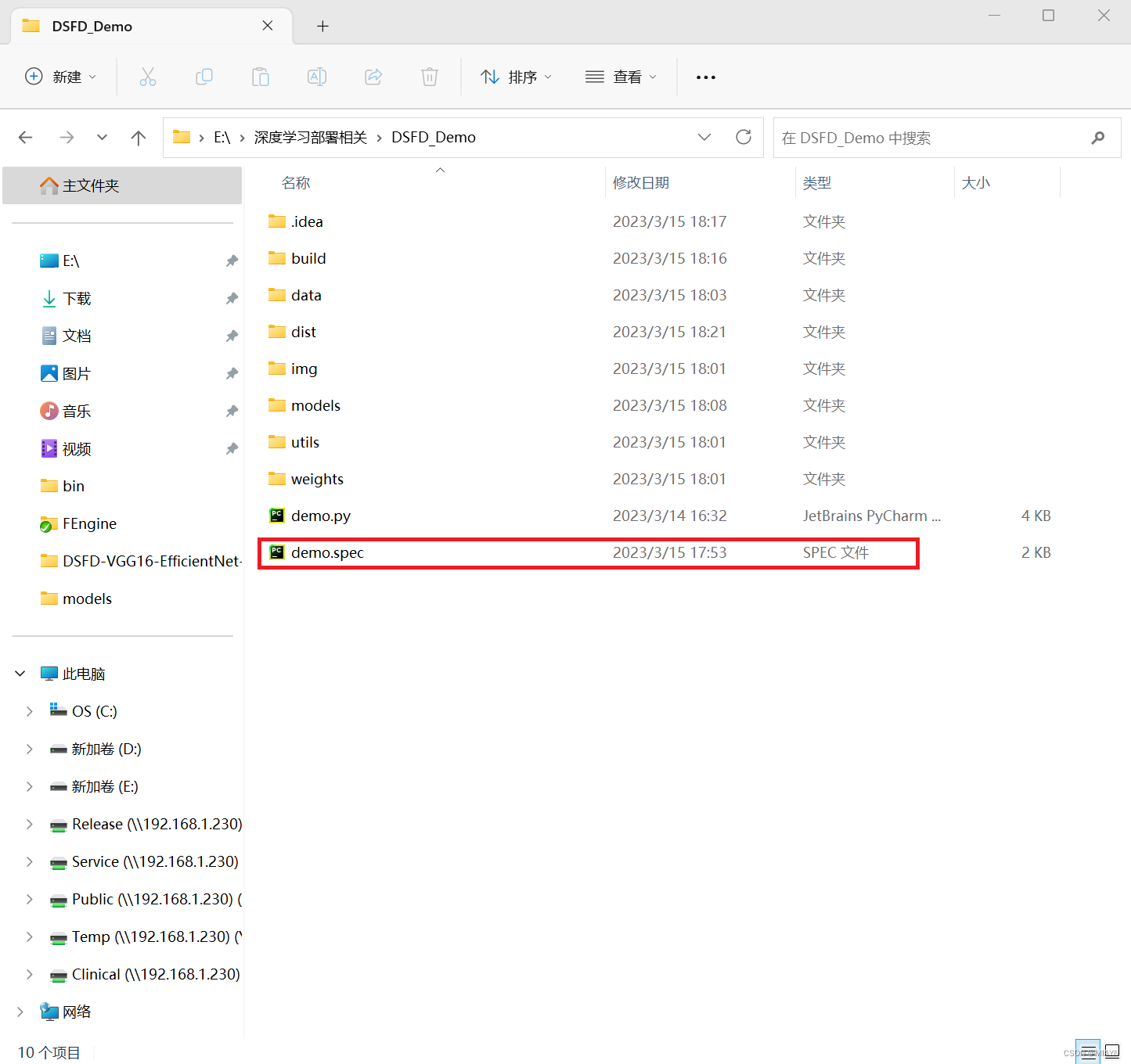Click the 更多 (...) toolbar menu
1131x1064 pixels.
705,77
